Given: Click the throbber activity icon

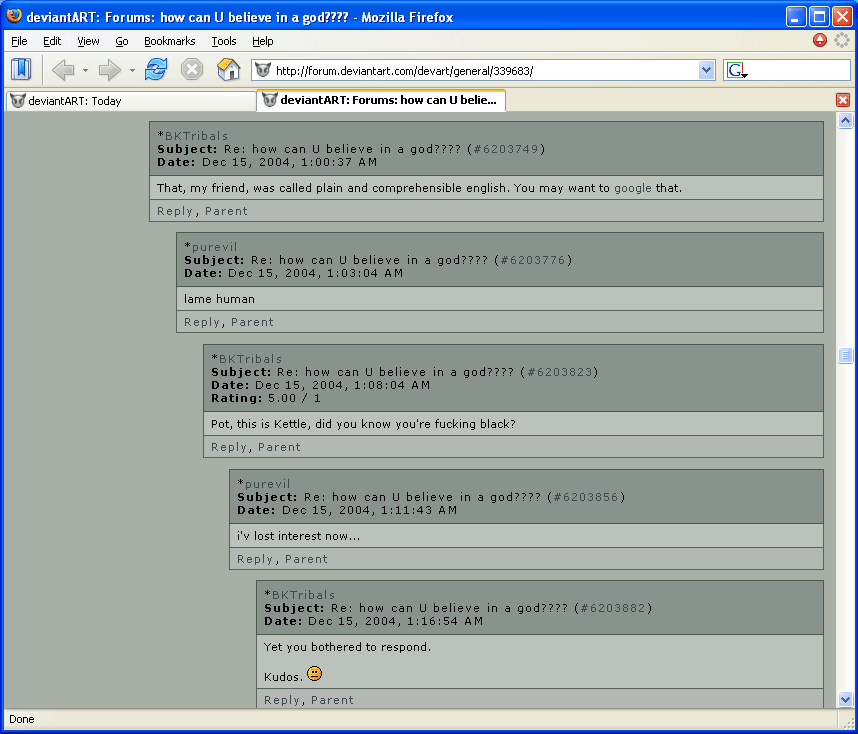Looking at the screenshot, I should tap(842, 40).
